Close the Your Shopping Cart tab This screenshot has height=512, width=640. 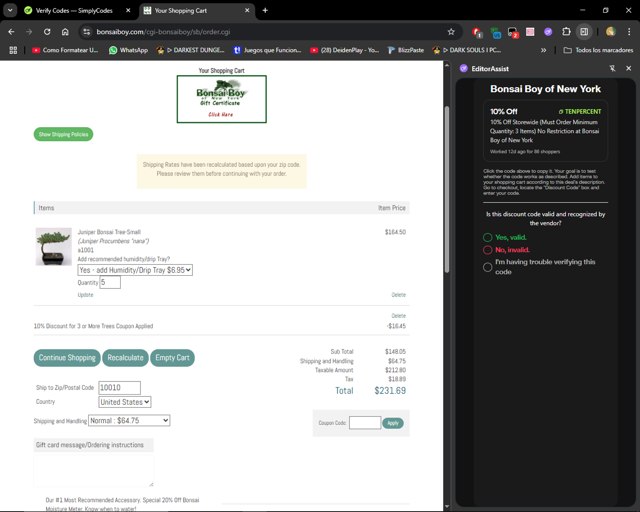pos(247,10)
